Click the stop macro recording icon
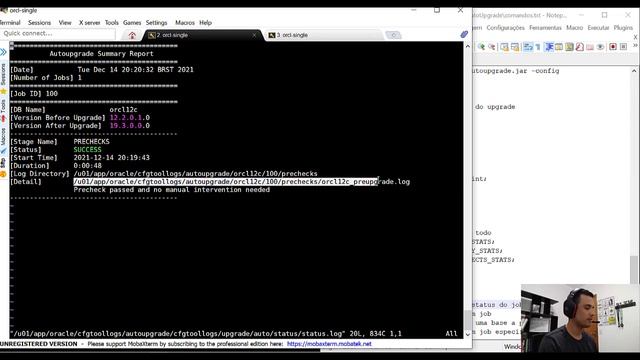This screenshot has width=640, height=360. [623, 47]
